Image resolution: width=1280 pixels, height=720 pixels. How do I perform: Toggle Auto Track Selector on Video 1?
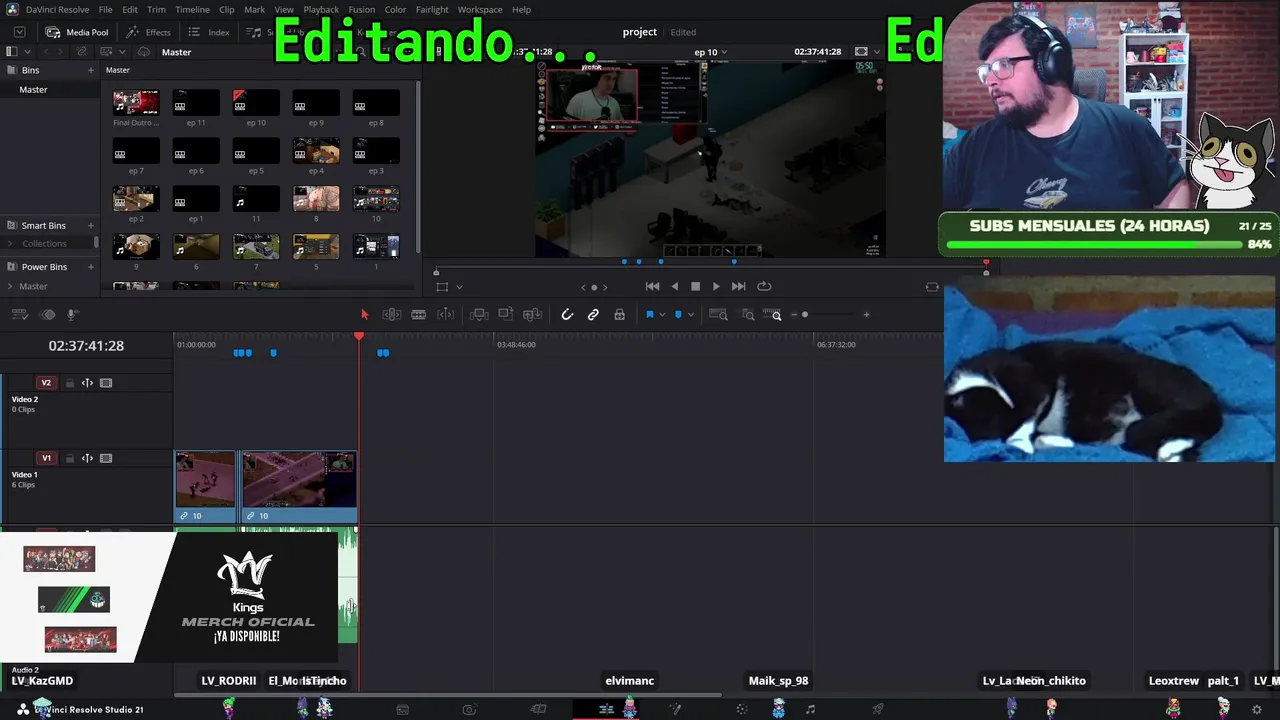(x=87, y=458)
